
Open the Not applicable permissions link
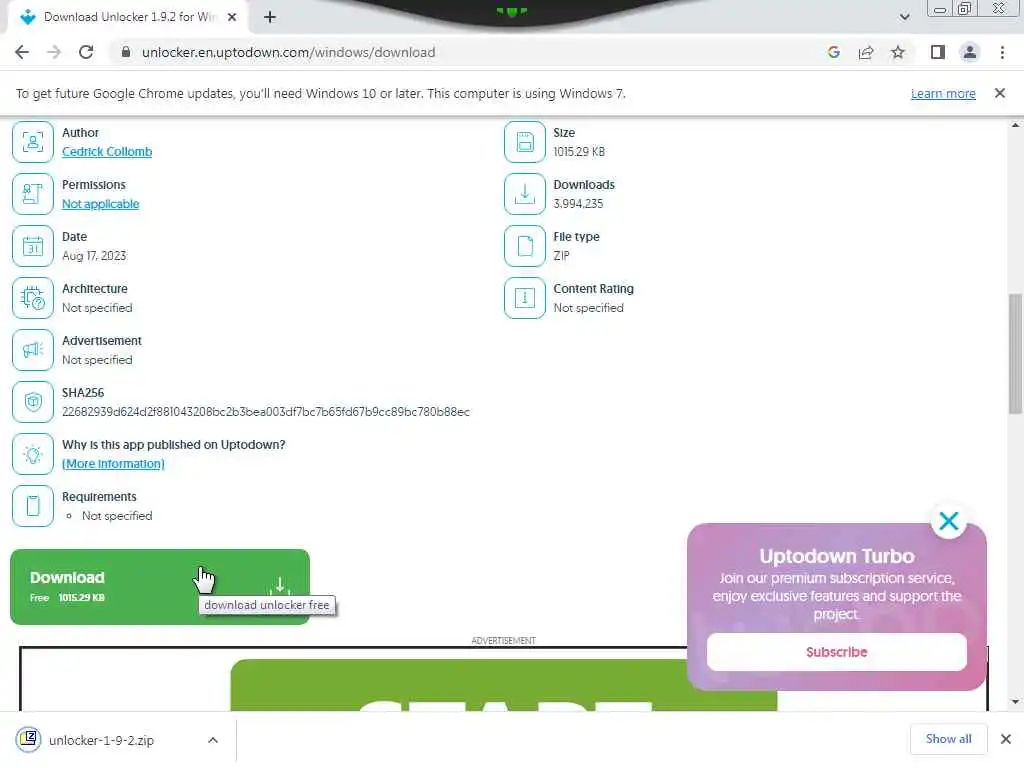[x=101, y=204]
